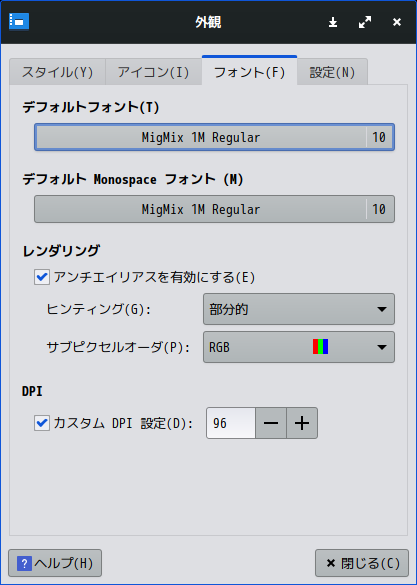
Task: Click the window menu icon in title bar
Action: (x=19, y=21)
